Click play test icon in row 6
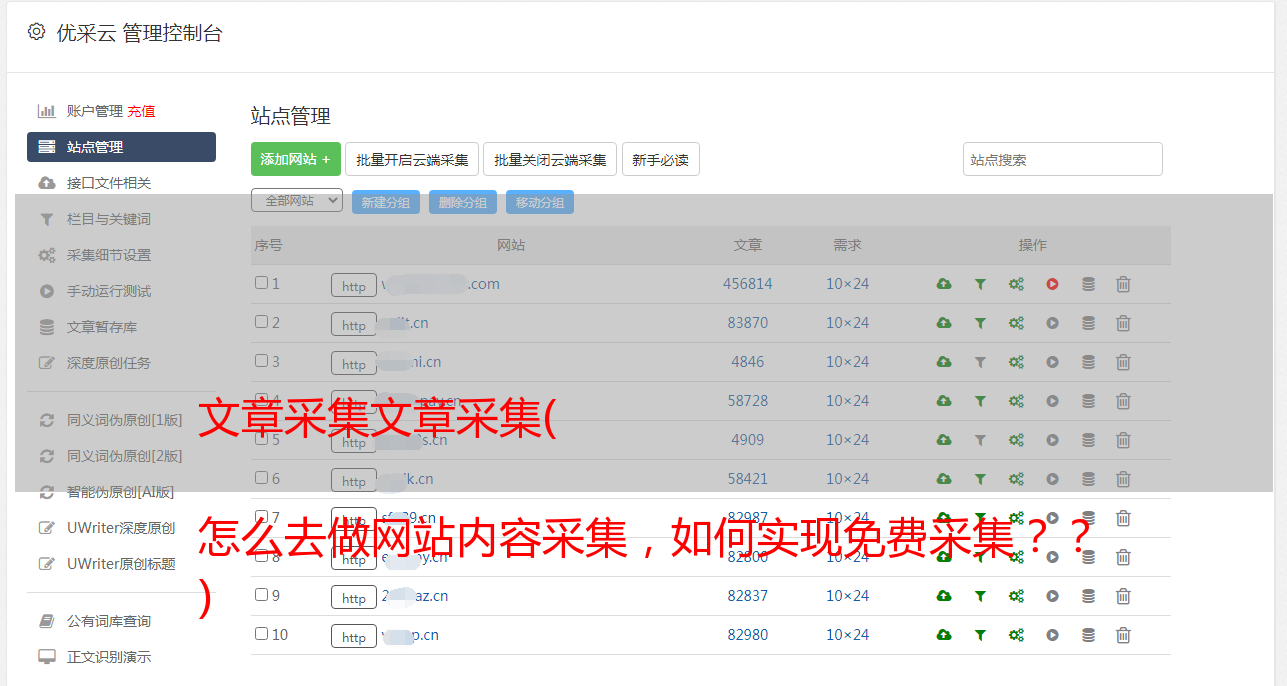 coord(1052,479)
